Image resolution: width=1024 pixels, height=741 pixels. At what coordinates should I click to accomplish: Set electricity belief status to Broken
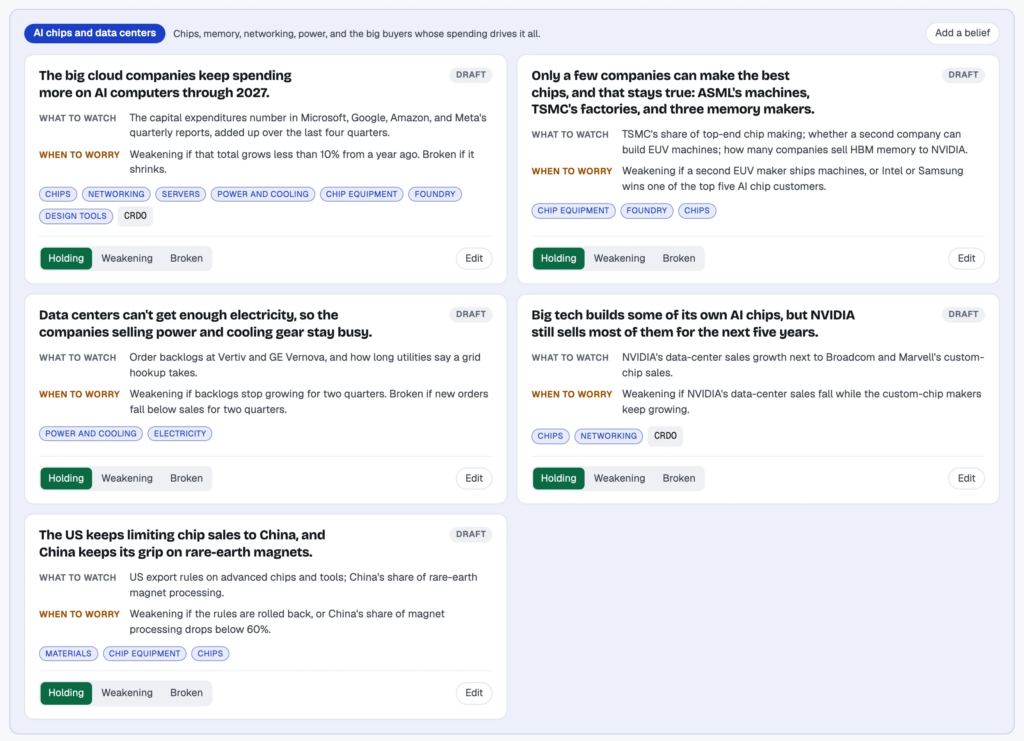pyautogui.click(x=186, y=479)
